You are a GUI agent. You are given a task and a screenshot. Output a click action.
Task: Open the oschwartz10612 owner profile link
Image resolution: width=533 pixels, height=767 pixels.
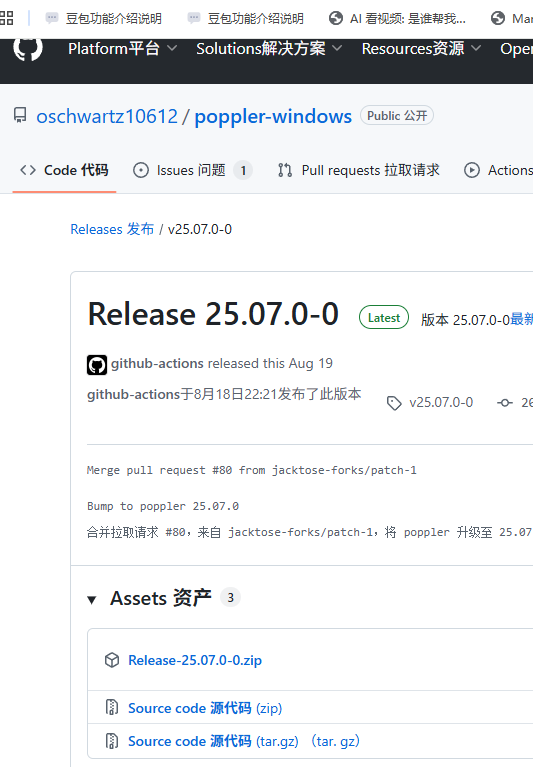click(x=107, y=116)
